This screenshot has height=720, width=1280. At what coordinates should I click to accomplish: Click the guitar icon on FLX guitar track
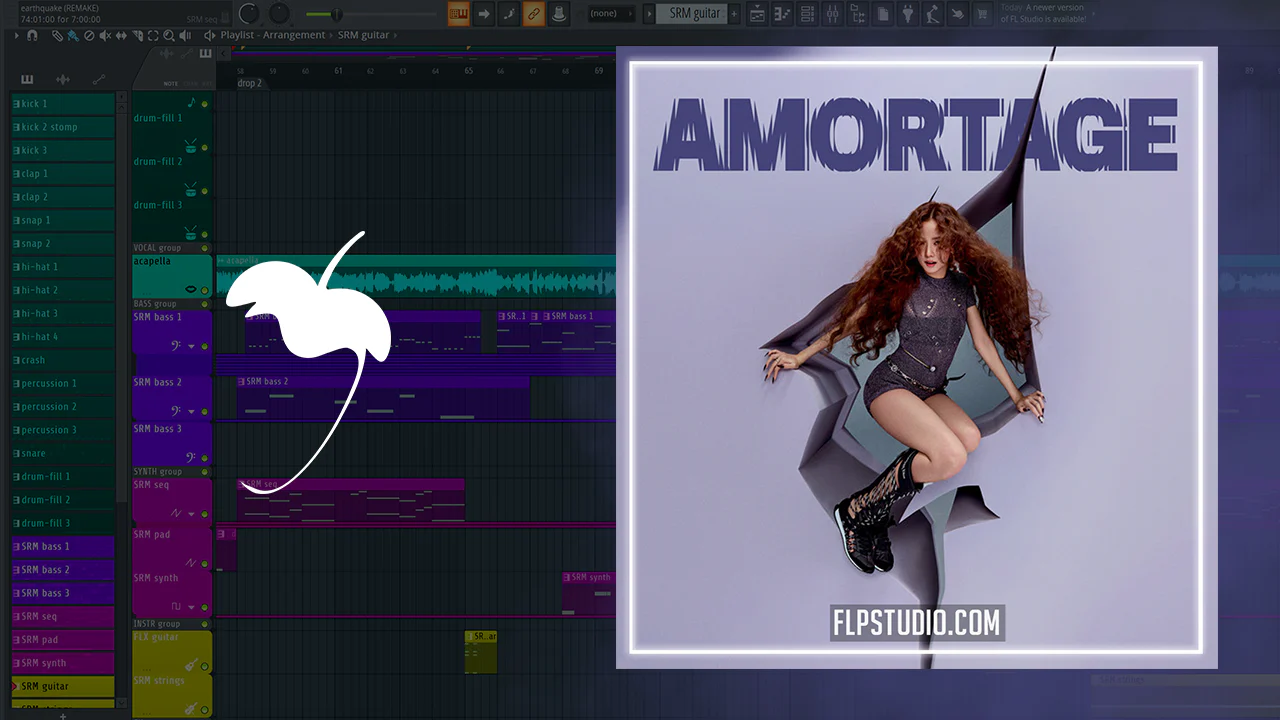coord(190,665)
